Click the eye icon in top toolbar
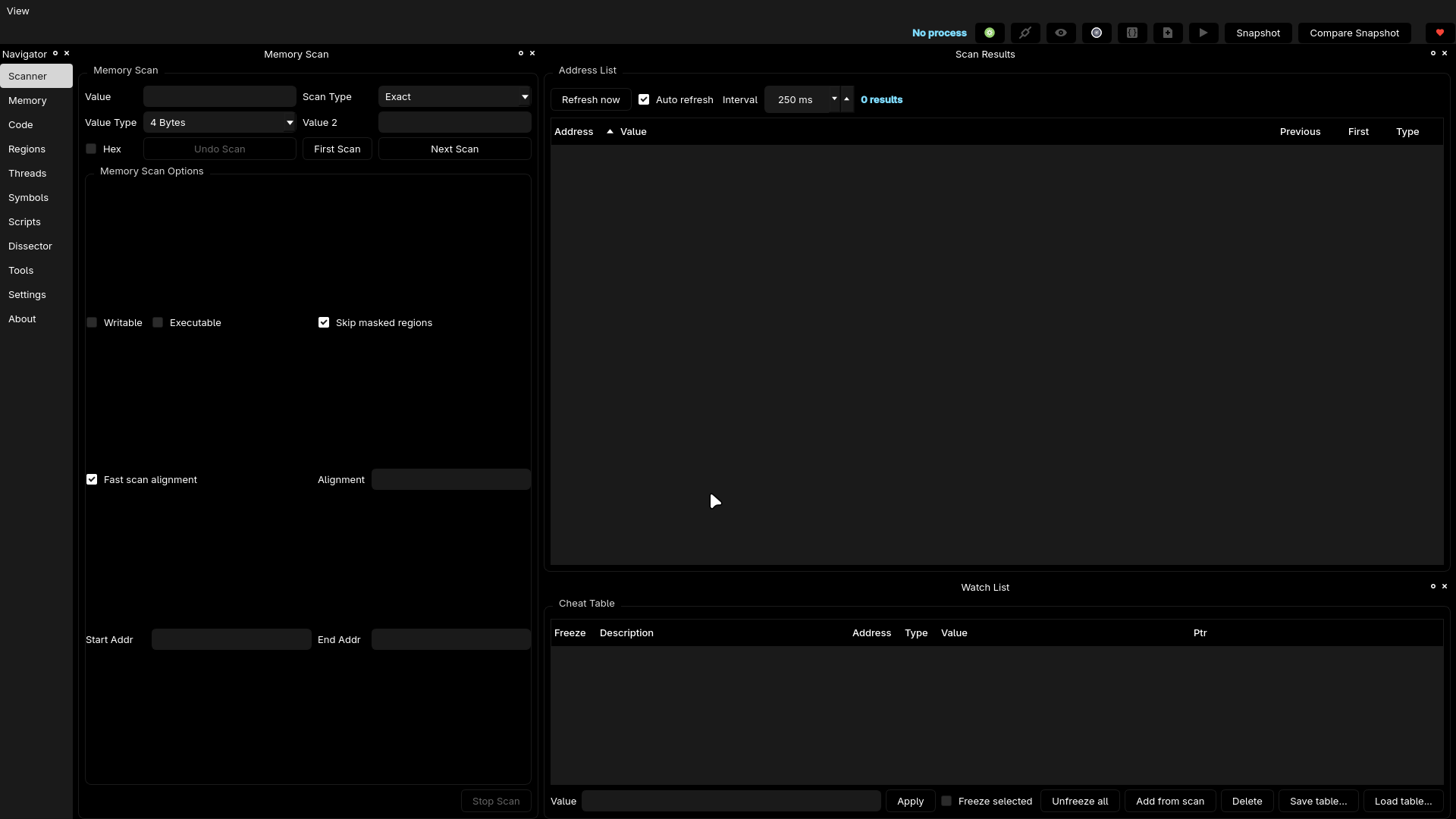 [1061, 33]
